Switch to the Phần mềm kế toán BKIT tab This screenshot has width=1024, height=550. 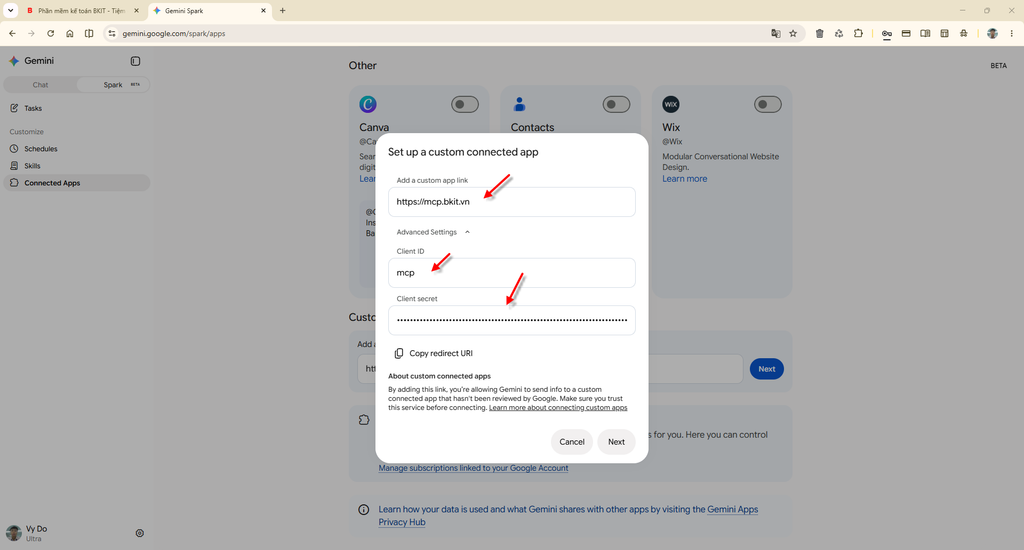tap(82, 10)
